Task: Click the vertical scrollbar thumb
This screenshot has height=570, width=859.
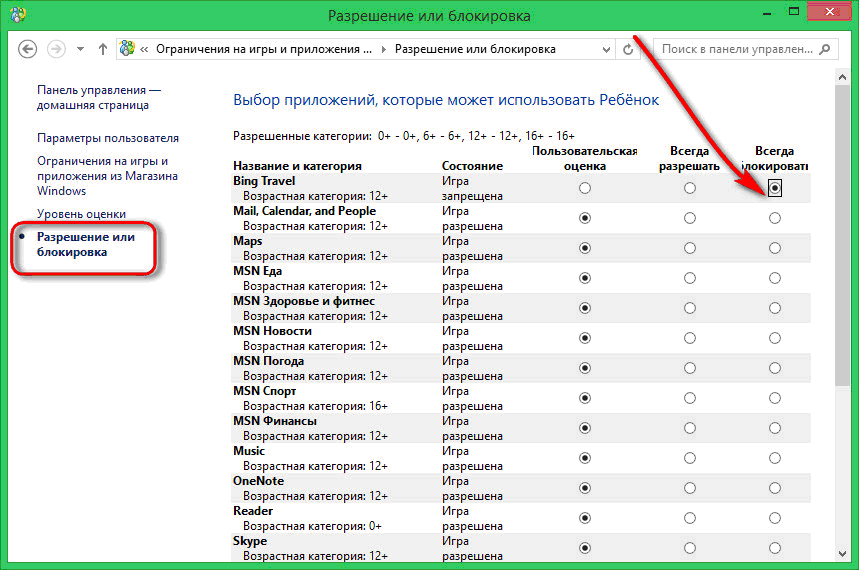Action: pyautogui.click(x=843, y=236)
